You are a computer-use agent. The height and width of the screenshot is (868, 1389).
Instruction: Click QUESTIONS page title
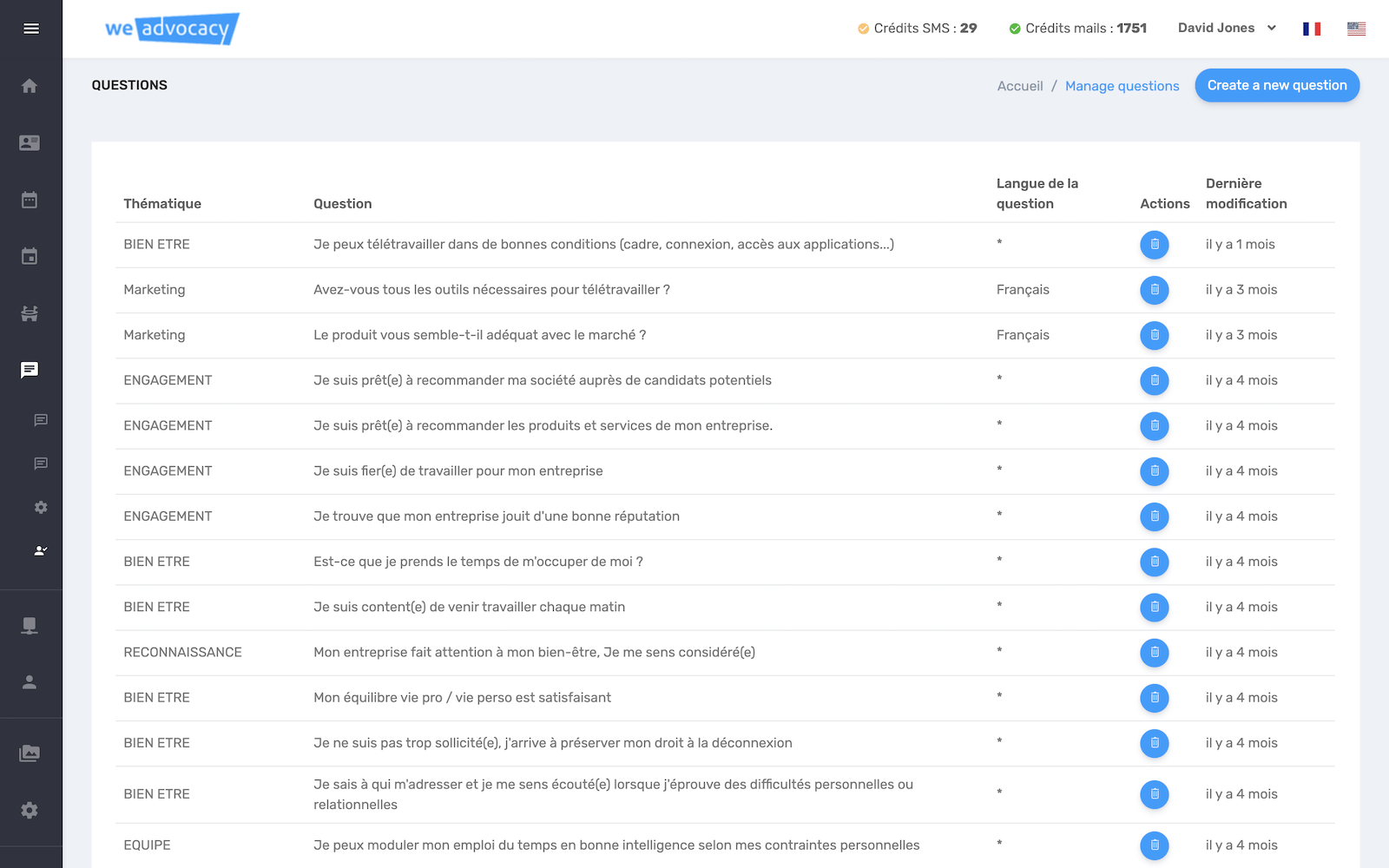(129, 85)
